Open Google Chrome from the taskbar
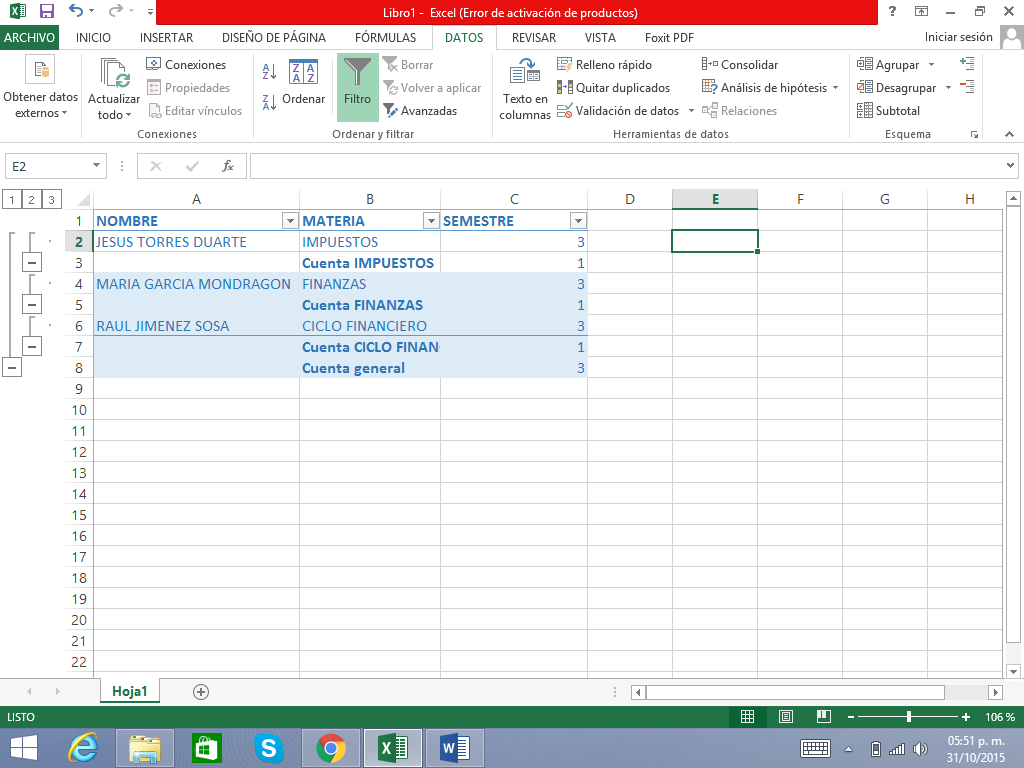 point(331,747)
